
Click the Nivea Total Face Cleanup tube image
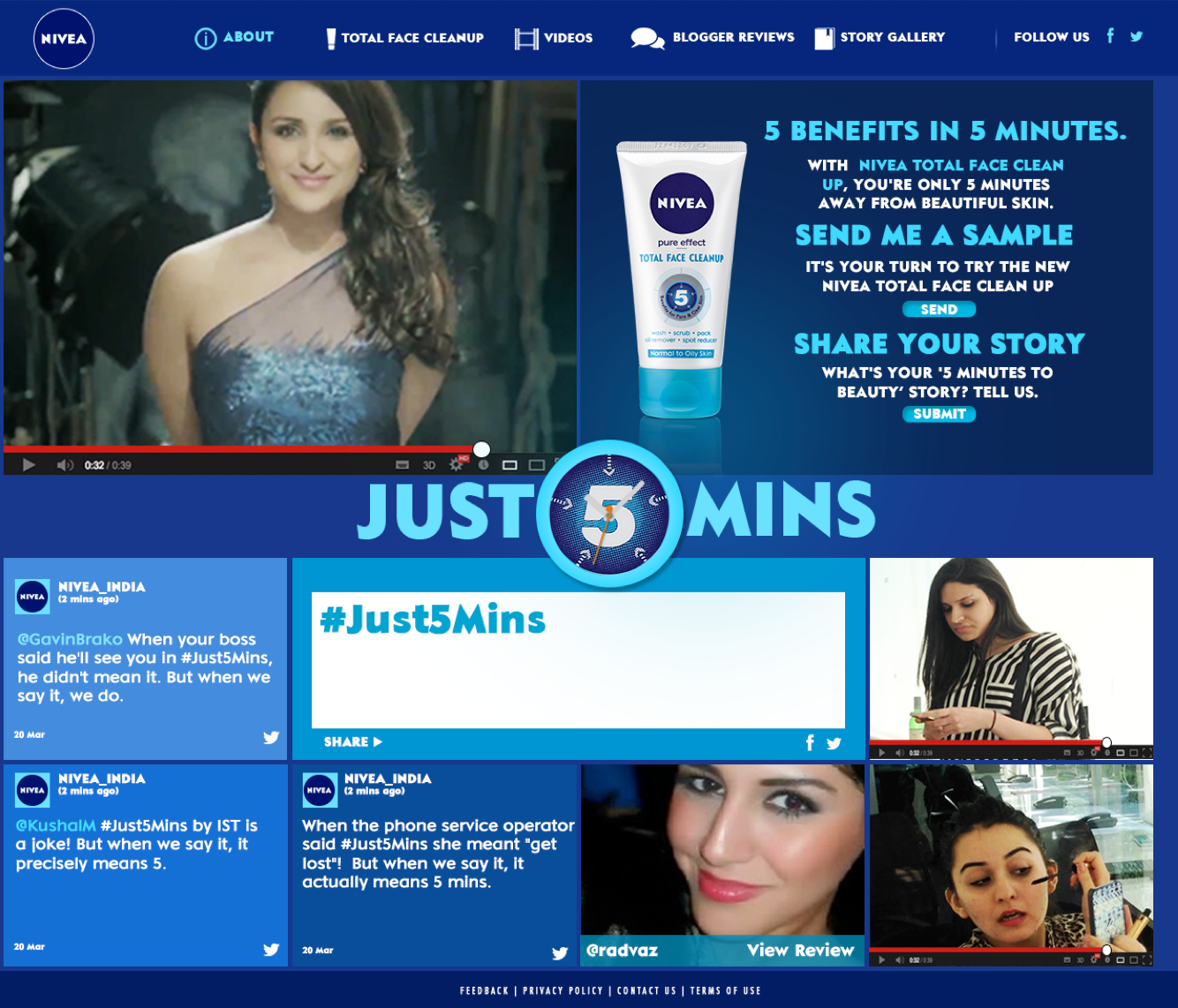pos(681,280)
